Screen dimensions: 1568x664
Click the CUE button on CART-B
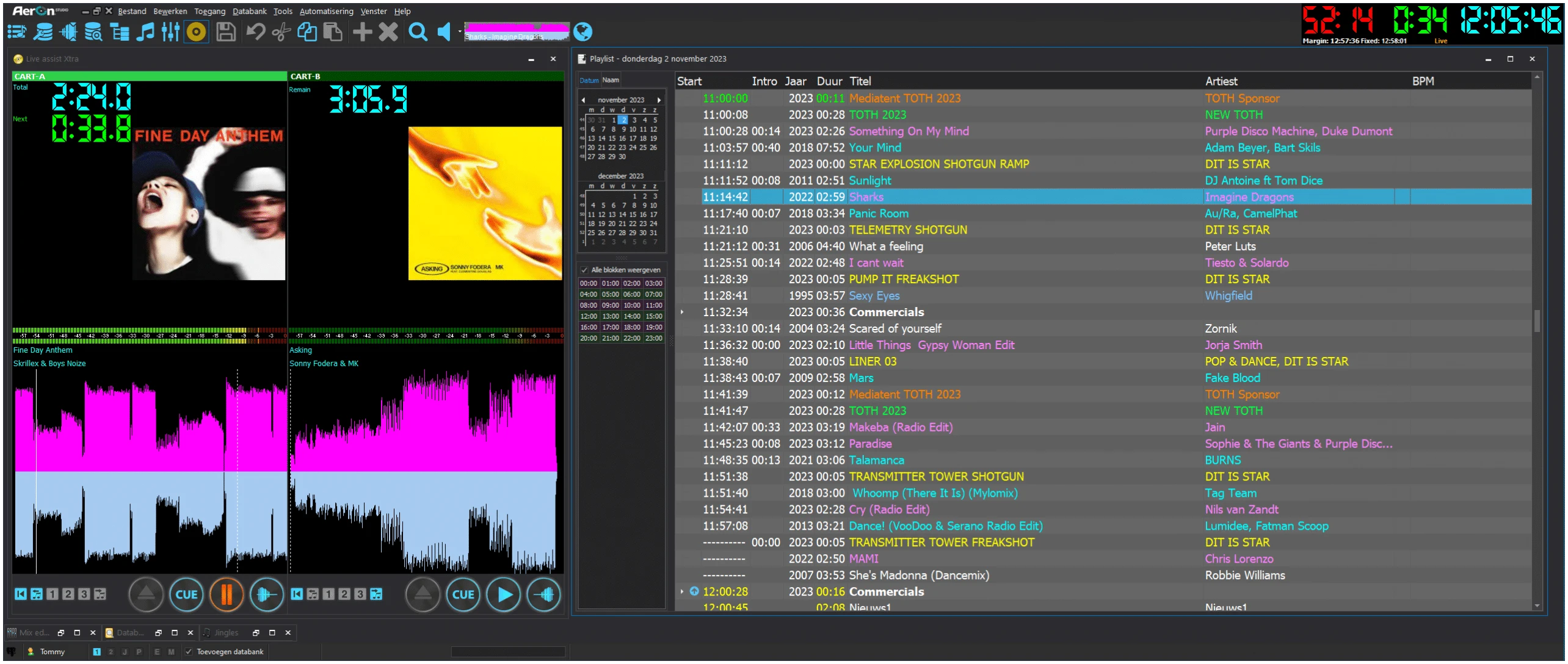tap(463, 594)
